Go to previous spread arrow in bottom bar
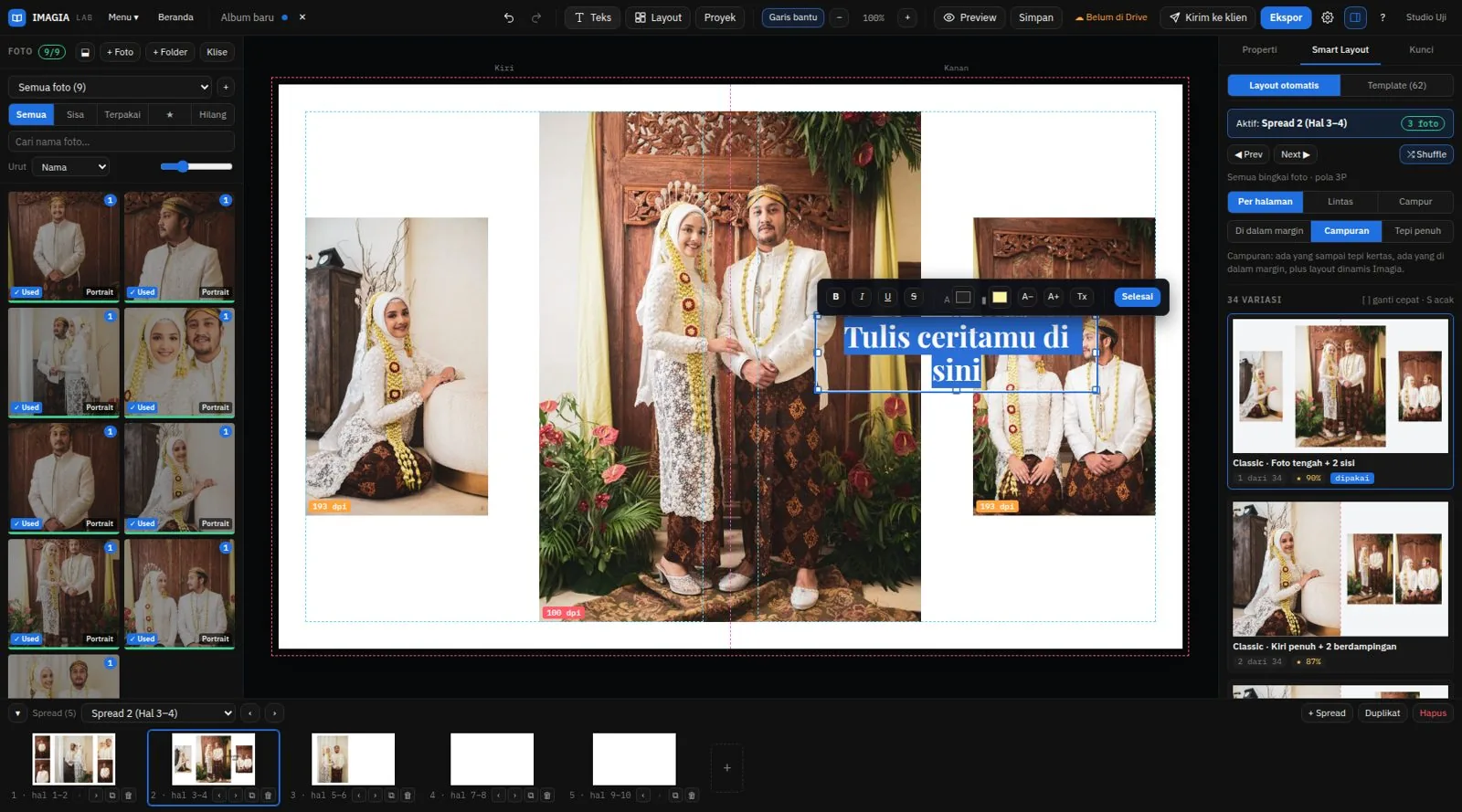 pyautogui.click(x=249, y=713)
